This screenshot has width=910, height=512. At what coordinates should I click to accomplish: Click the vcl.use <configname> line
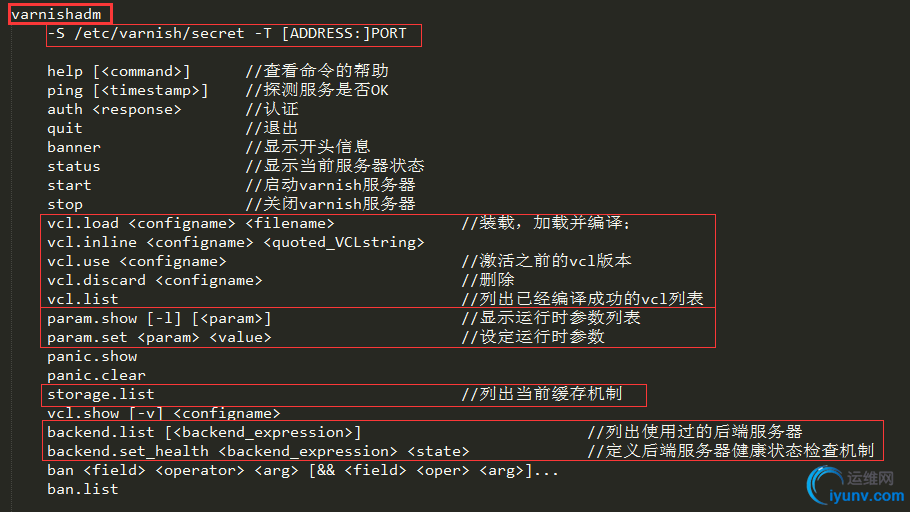point(136,261)
